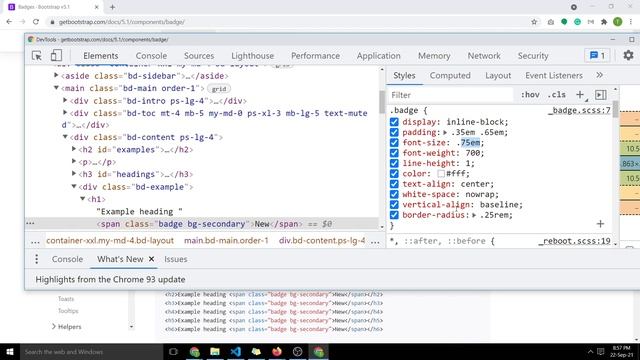Viewport: 640px width, 360px height.
Task: Click the Styles filter field
Action: tap(451, 95)
